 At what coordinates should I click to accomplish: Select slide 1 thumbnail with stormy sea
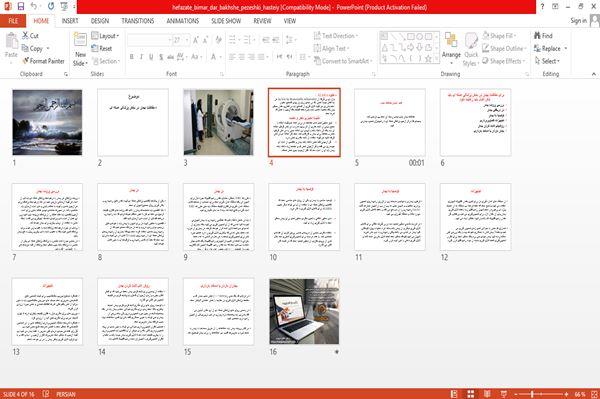(47, 122)
